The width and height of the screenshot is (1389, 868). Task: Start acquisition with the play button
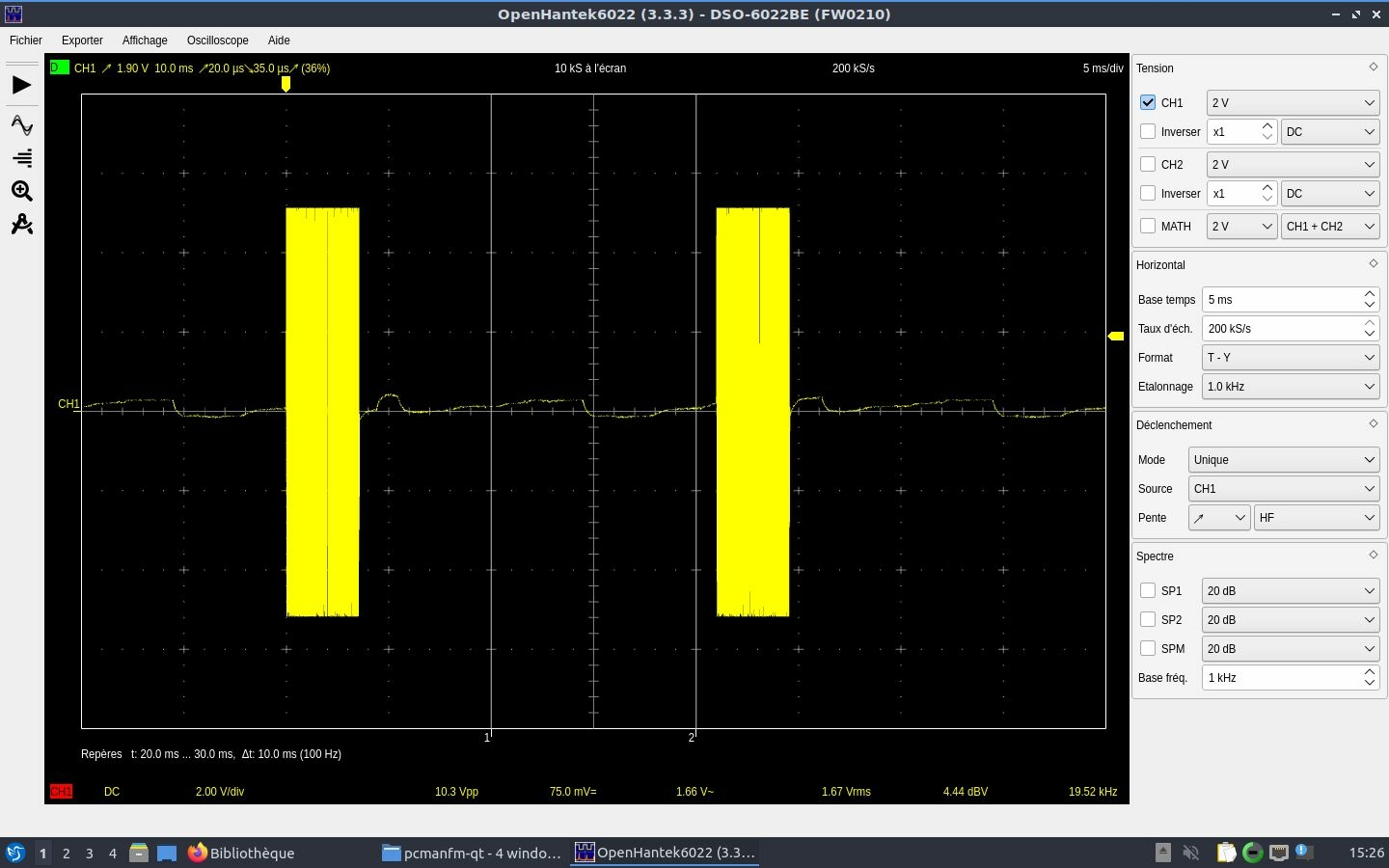(21, 85)
